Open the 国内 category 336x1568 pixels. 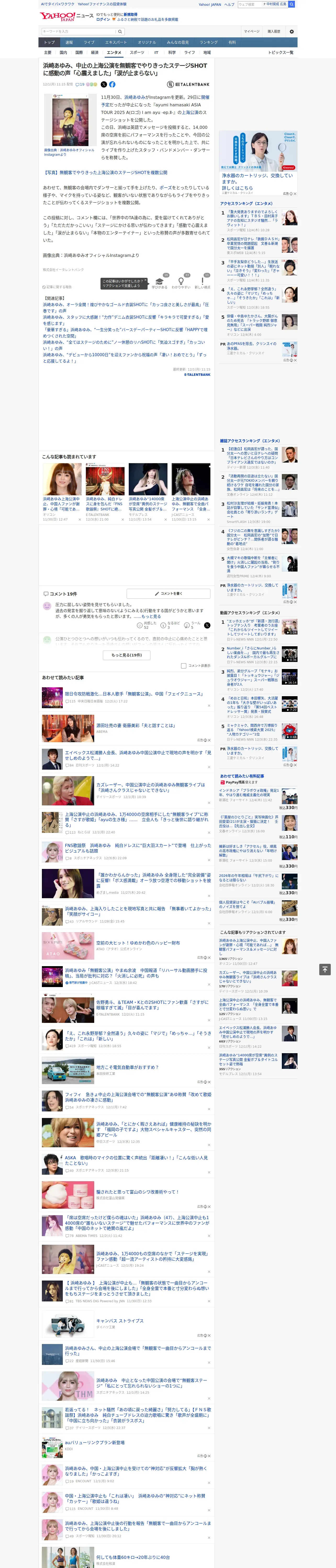(63, 52)
